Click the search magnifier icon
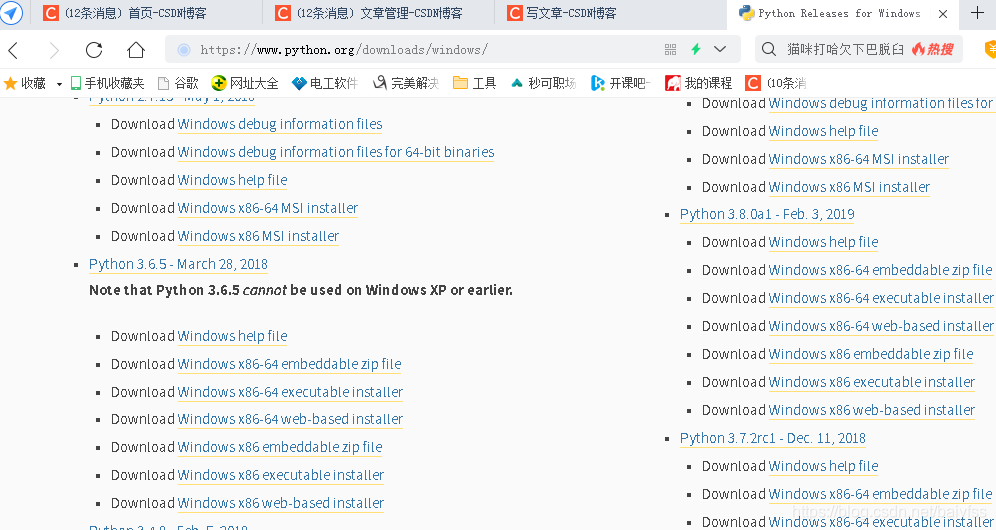This screenshot has height=530, width=996. click(769, 50)
